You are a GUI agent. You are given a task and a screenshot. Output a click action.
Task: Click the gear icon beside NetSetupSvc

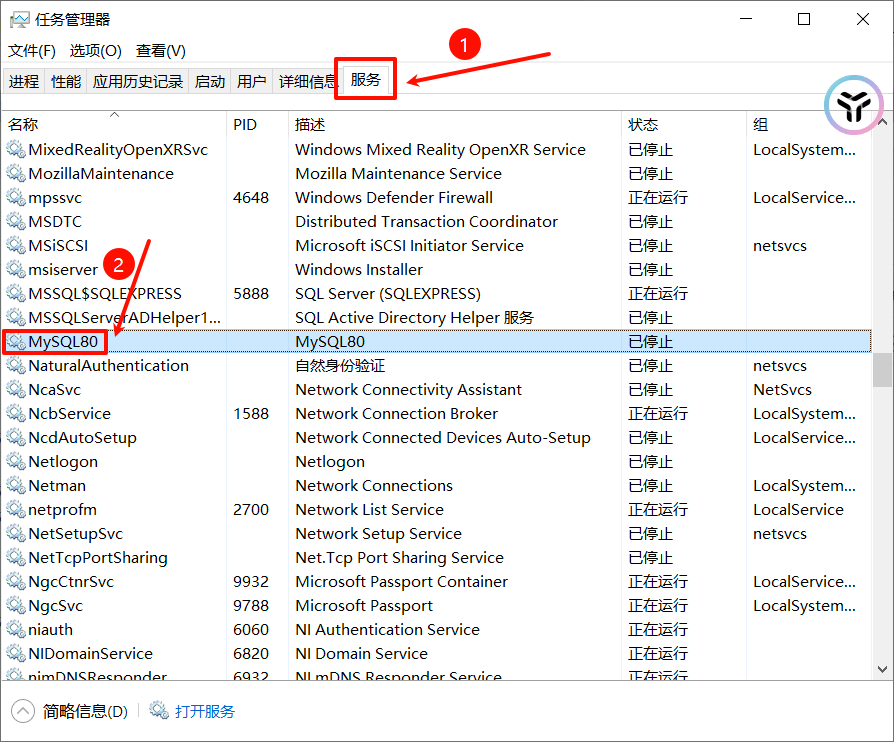pos(16,533)
